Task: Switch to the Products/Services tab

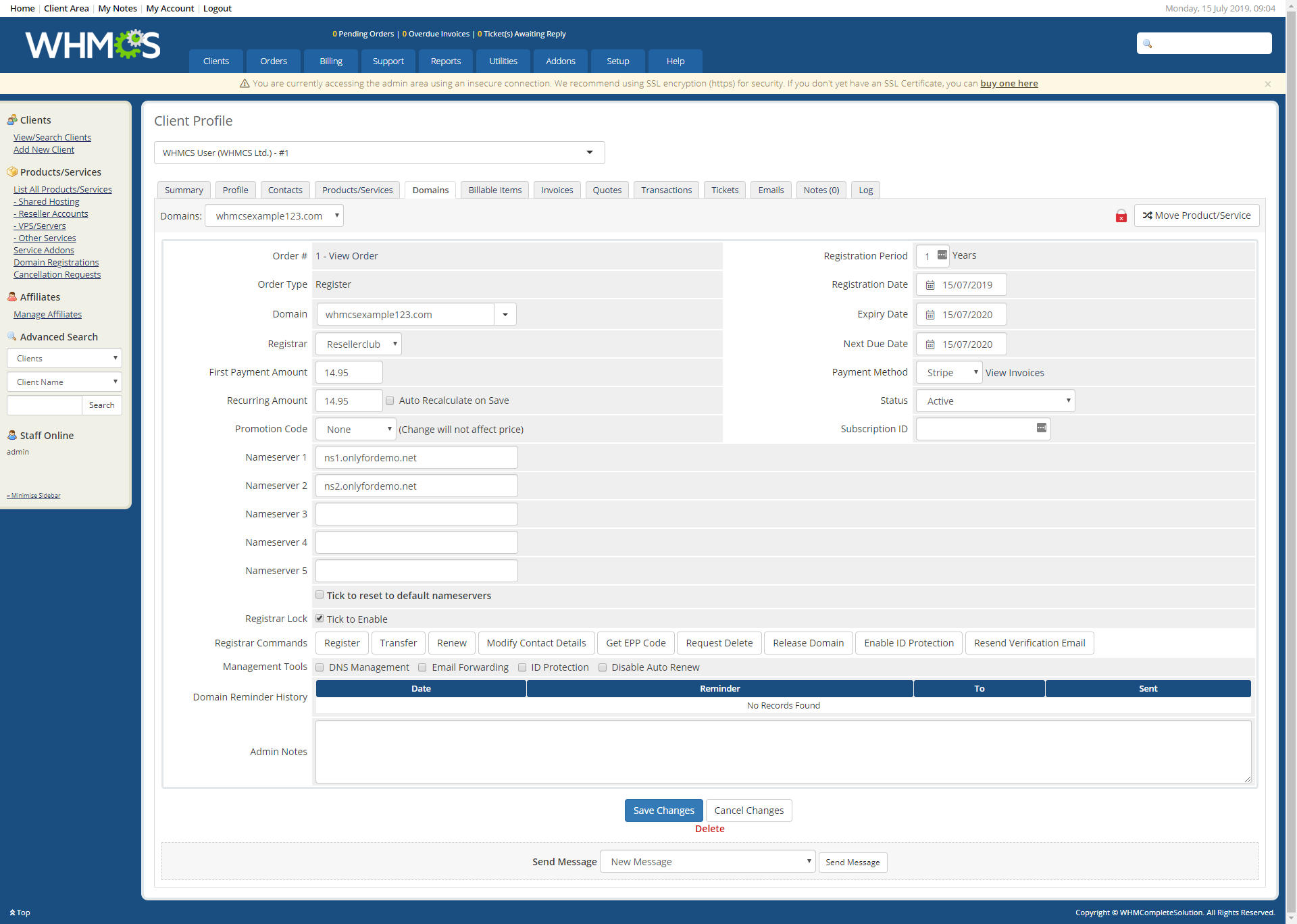Action: tap(357, 190)
